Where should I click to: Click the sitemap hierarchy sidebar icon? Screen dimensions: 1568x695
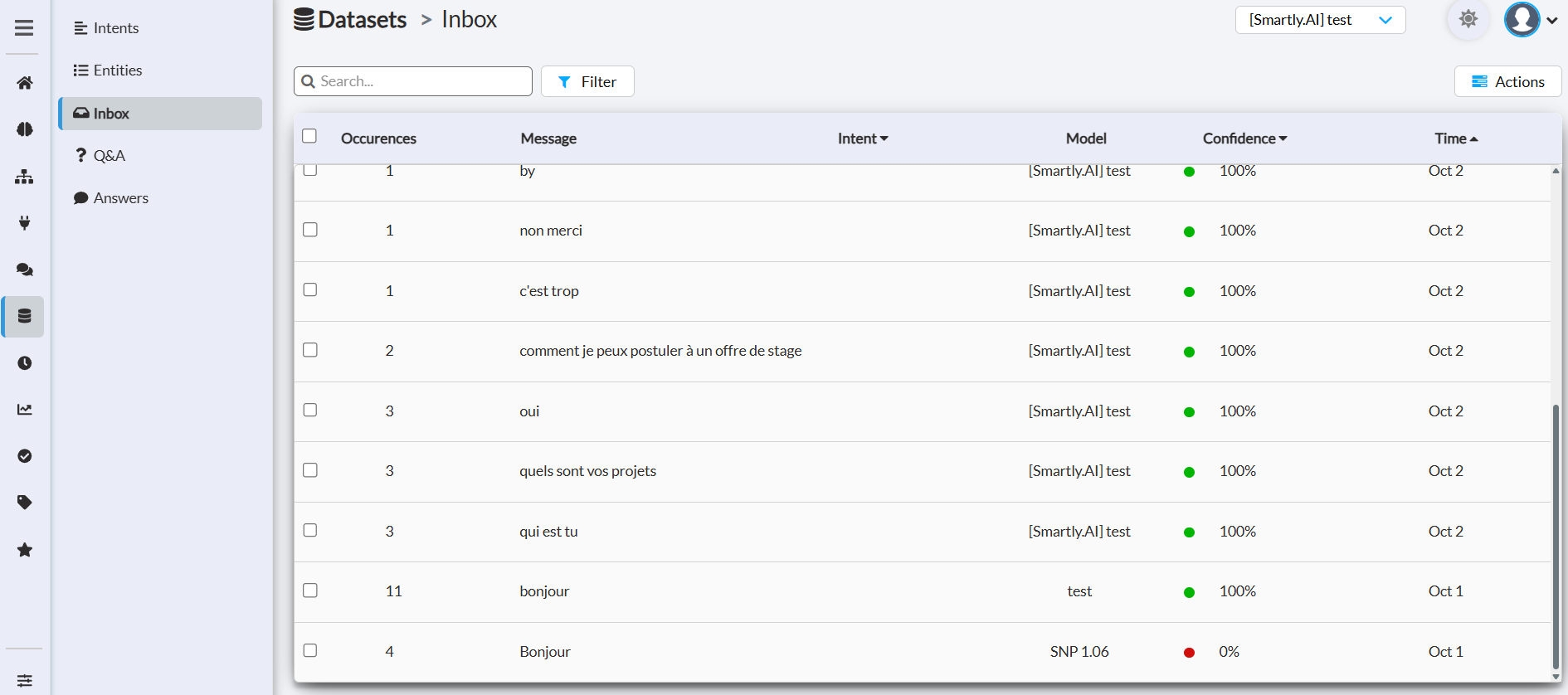25,177
